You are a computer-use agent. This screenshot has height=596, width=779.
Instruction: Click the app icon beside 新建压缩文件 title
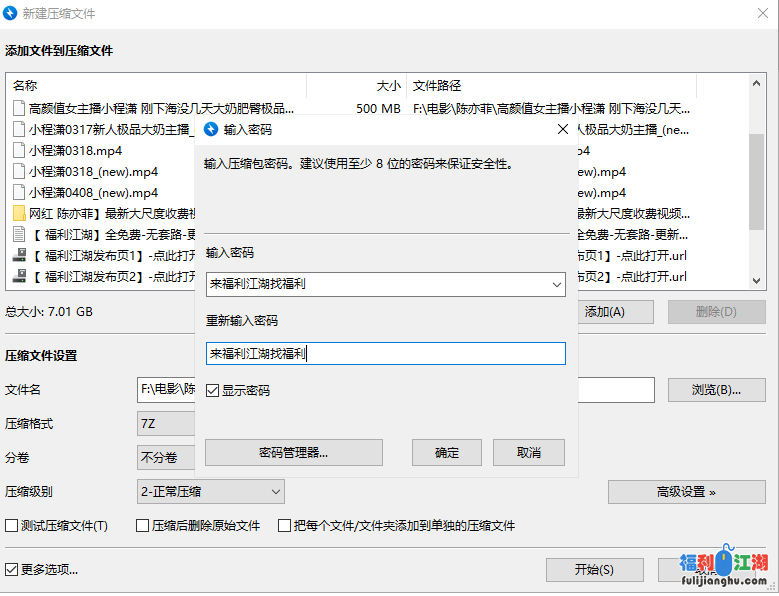tap(11, 13)
